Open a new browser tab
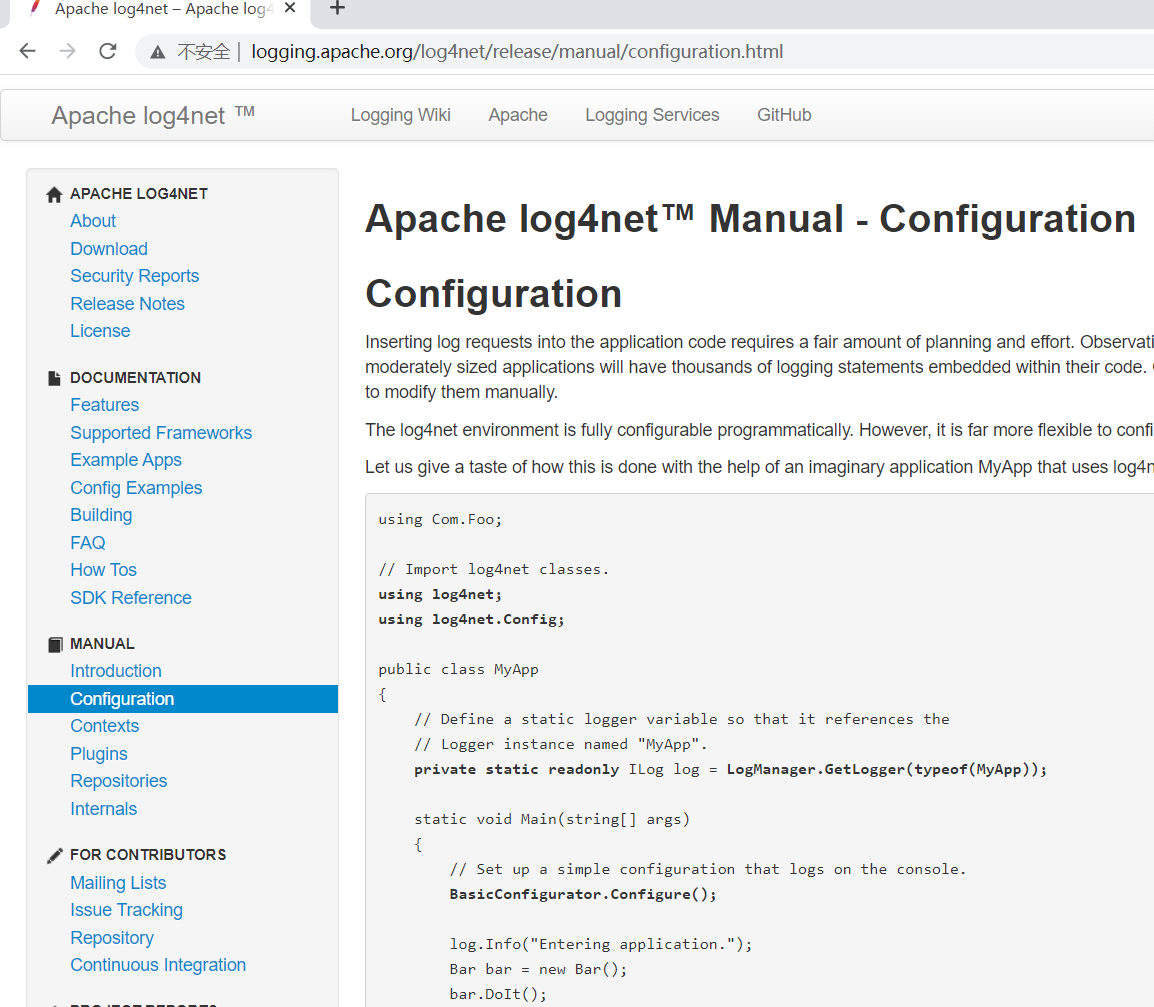The height and width of the screenshot is (1007, 1154). (x=337, y=8)
